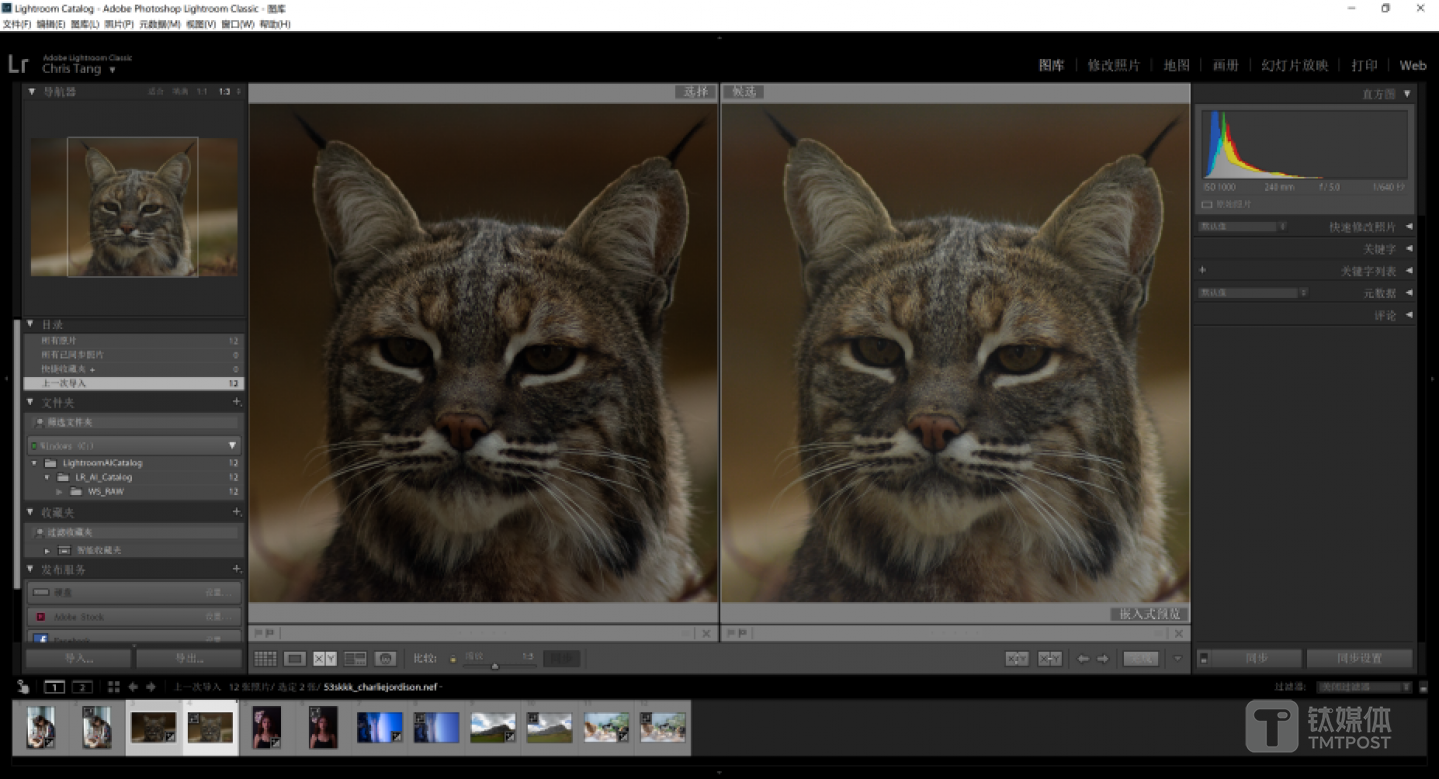The height and width of the screenshot is (779, 1439).
Task: Collapse the Navigator panel
Action: [x=32, y=91]
